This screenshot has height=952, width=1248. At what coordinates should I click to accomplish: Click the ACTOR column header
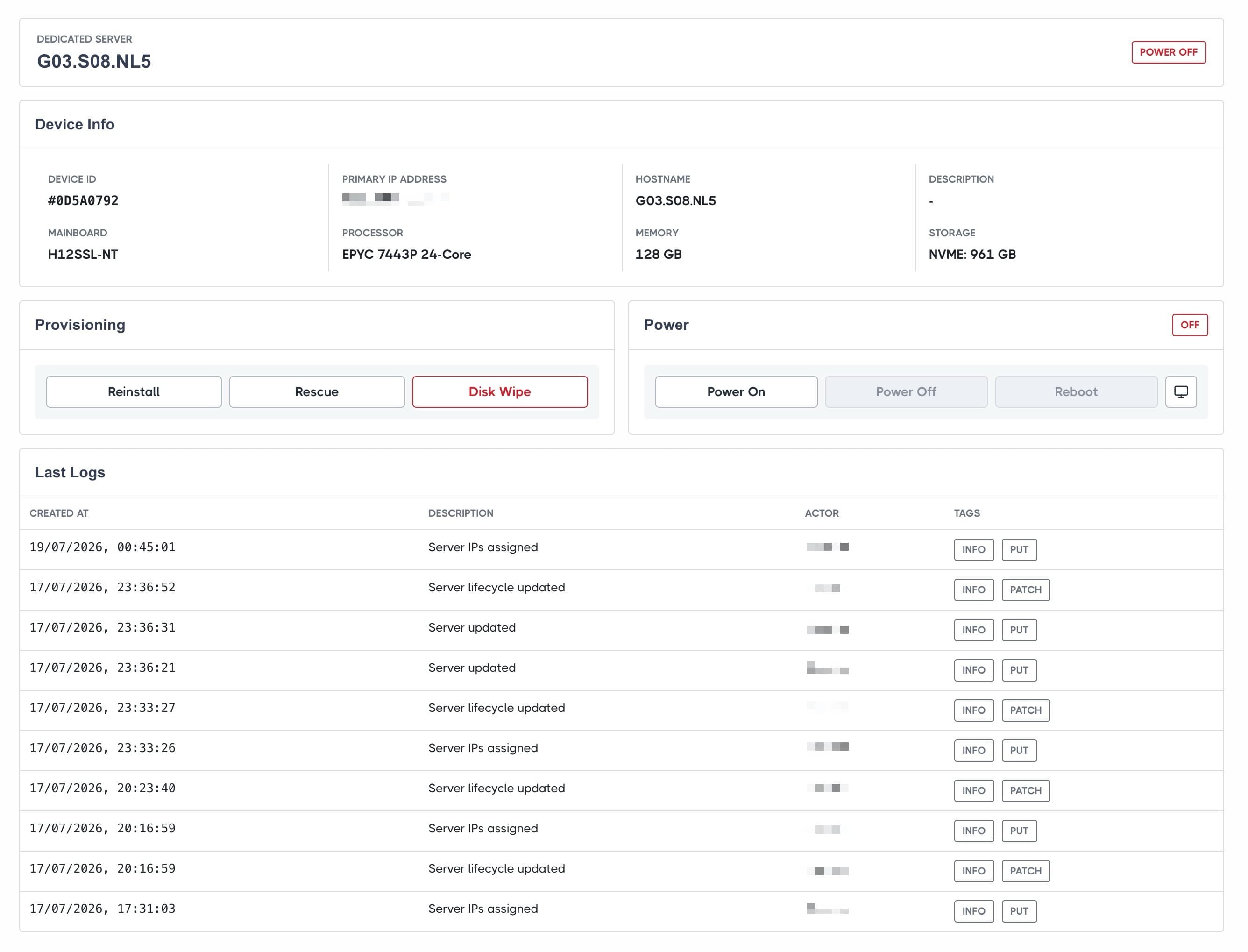[x=822, y=513]
